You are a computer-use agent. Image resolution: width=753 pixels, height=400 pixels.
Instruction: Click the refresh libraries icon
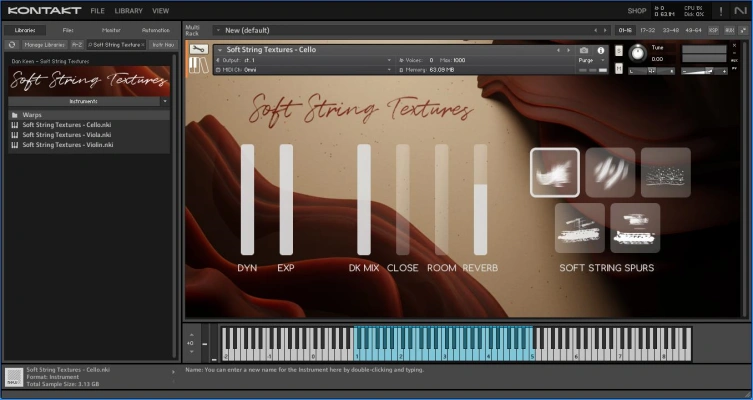(12, 44)
